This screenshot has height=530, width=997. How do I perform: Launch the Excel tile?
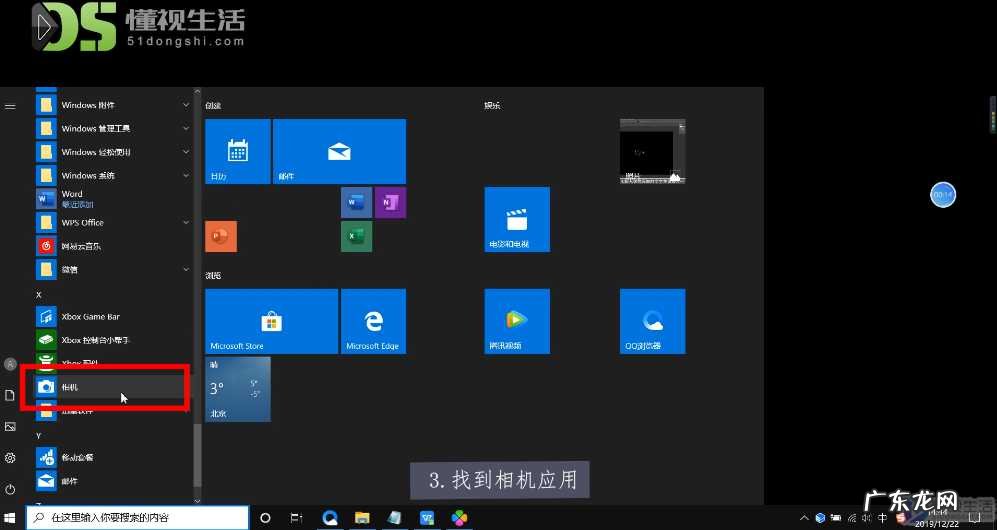(356, 236)
